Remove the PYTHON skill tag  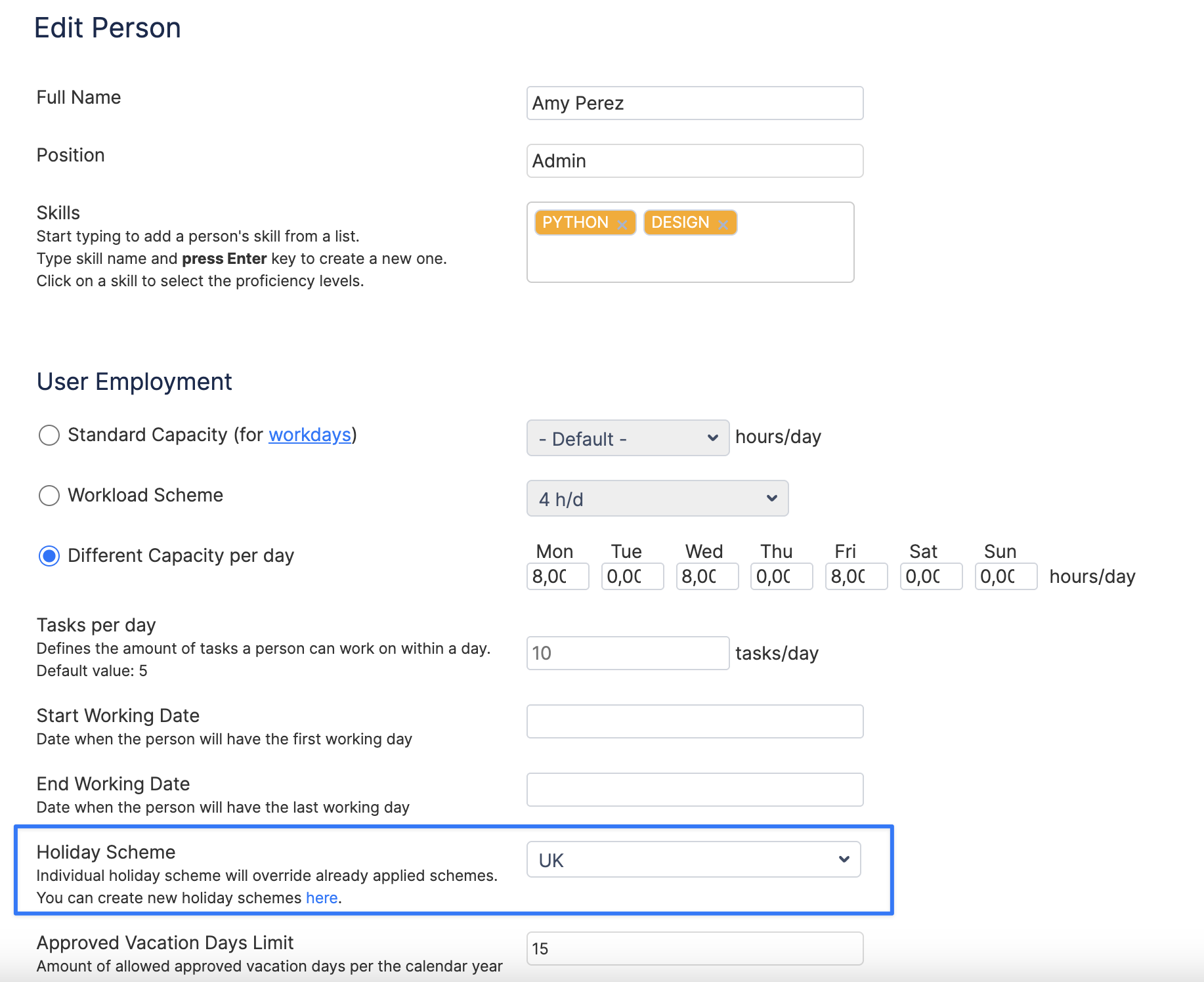click(x=622, y=224)
